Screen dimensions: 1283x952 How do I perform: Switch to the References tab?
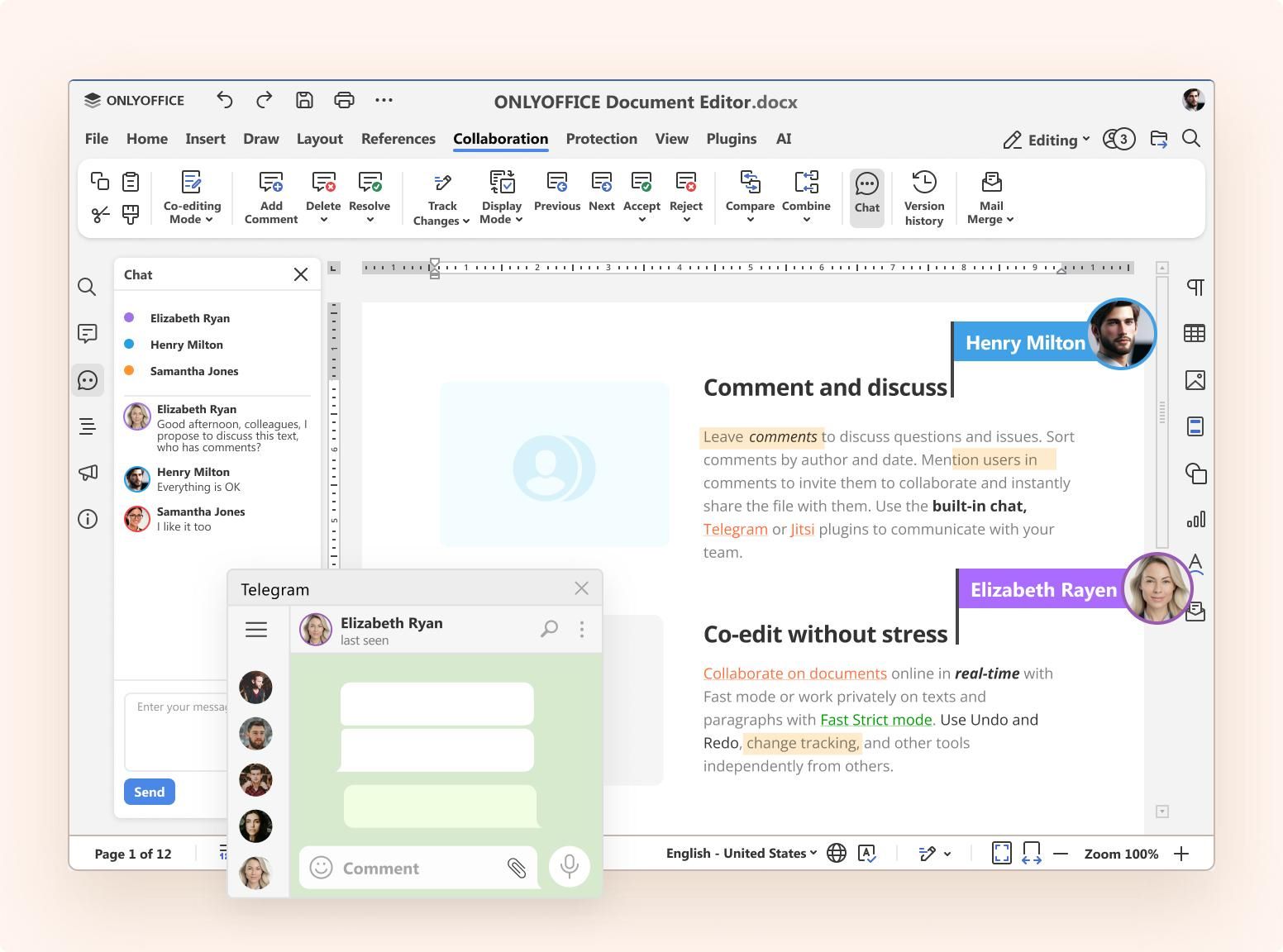(398, 139)
